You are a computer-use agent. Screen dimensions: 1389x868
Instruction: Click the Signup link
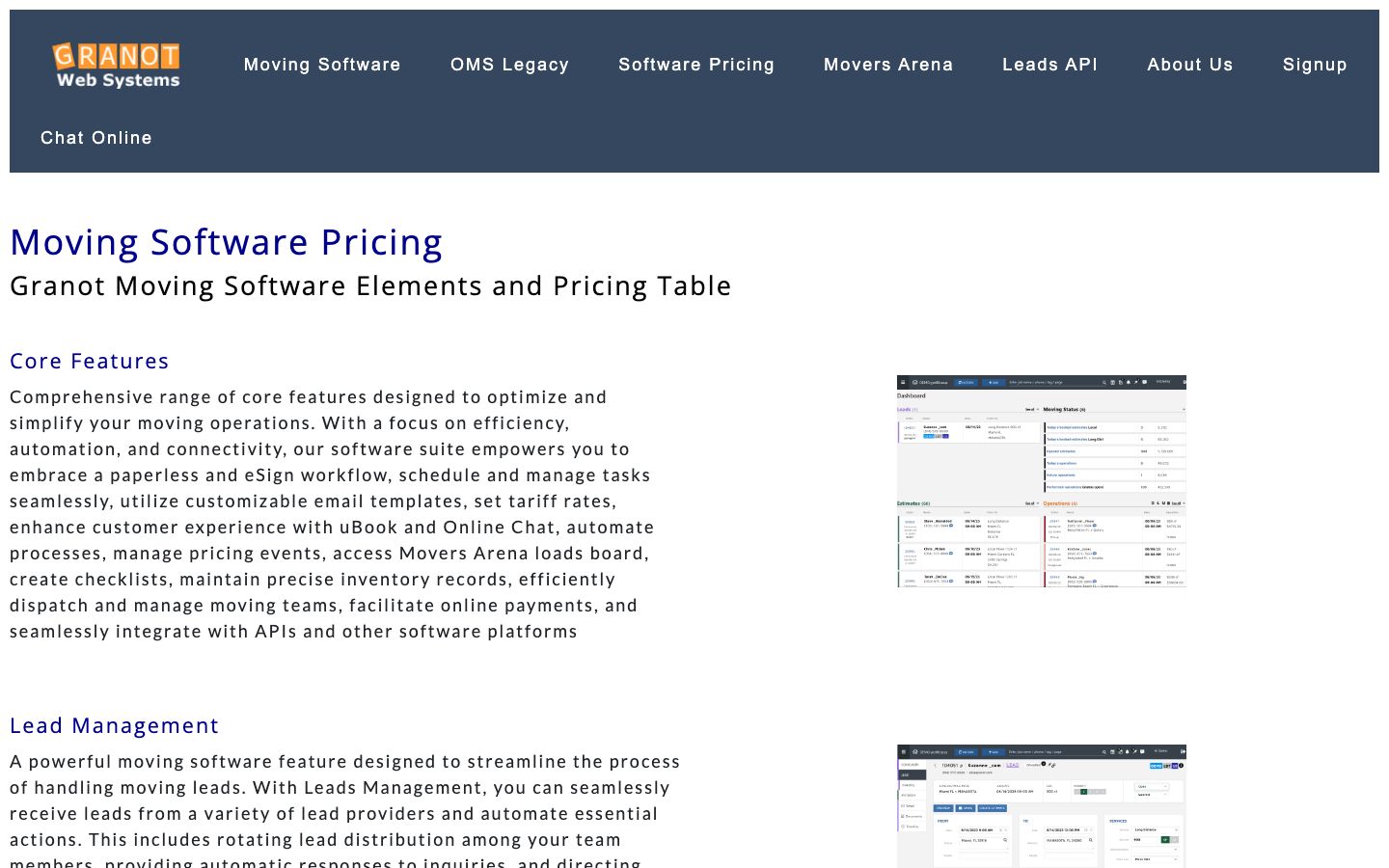[1315, 65]
